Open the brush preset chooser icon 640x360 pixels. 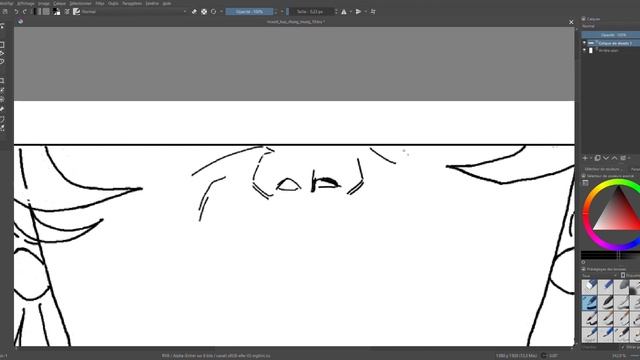76,12
